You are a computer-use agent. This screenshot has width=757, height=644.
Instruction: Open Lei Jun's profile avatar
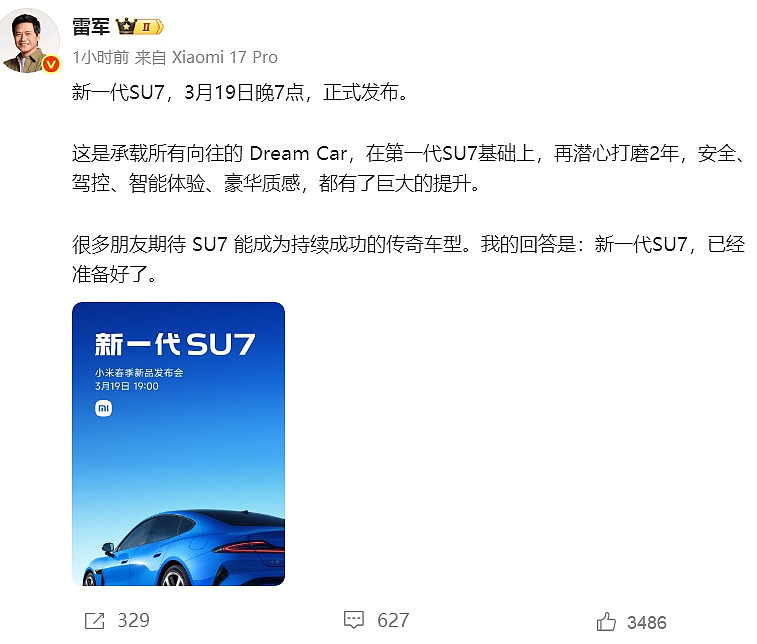(30, 41)
